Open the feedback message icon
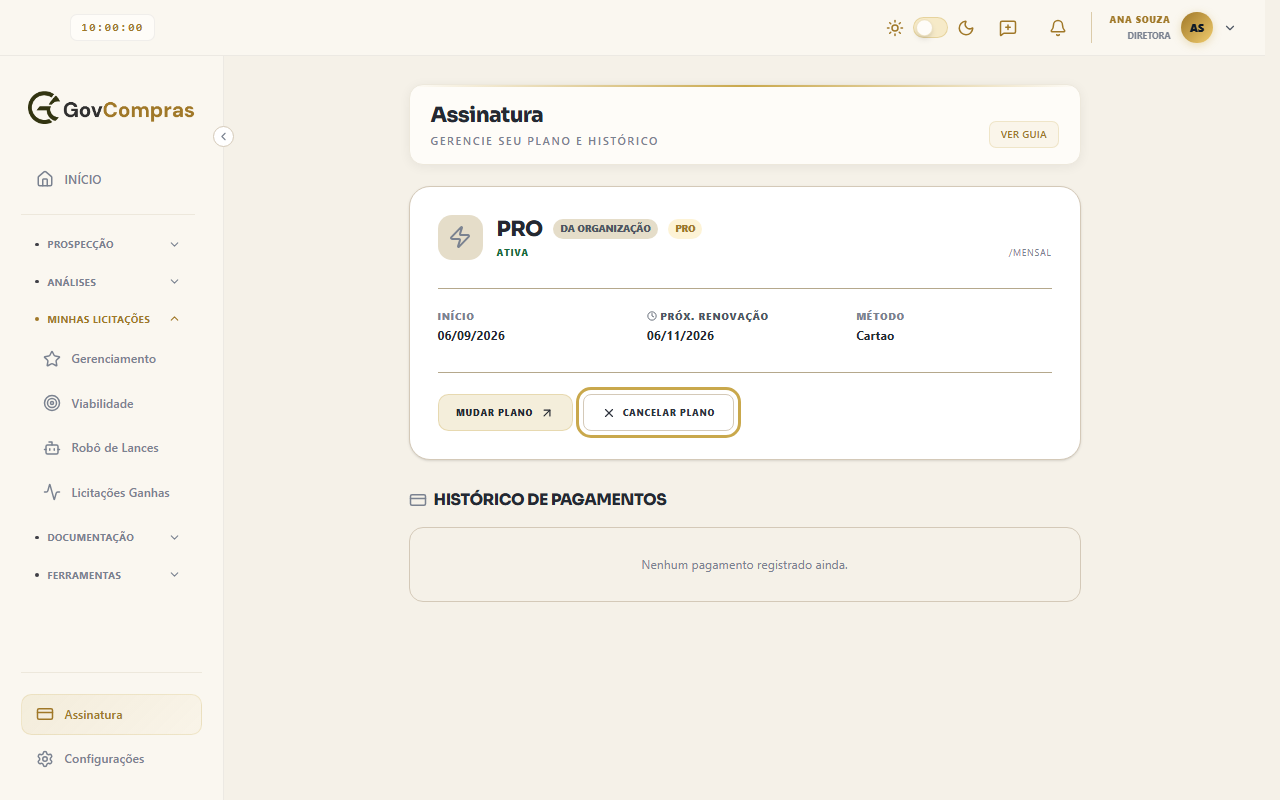This screenshot has width=1280, height=800. coord(1008,28)
